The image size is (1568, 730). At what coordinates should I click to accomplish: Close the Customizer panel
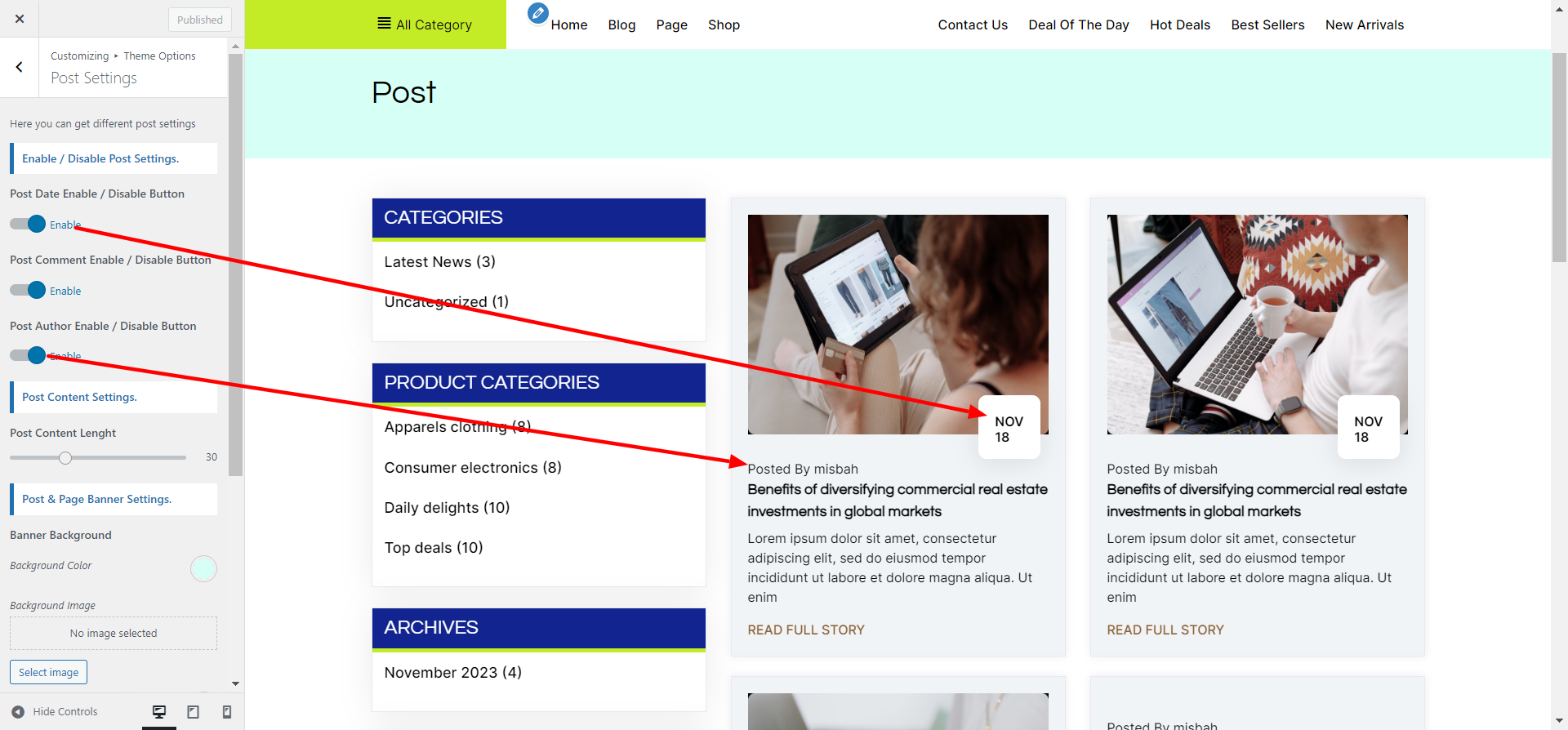[x=20, y=19]
